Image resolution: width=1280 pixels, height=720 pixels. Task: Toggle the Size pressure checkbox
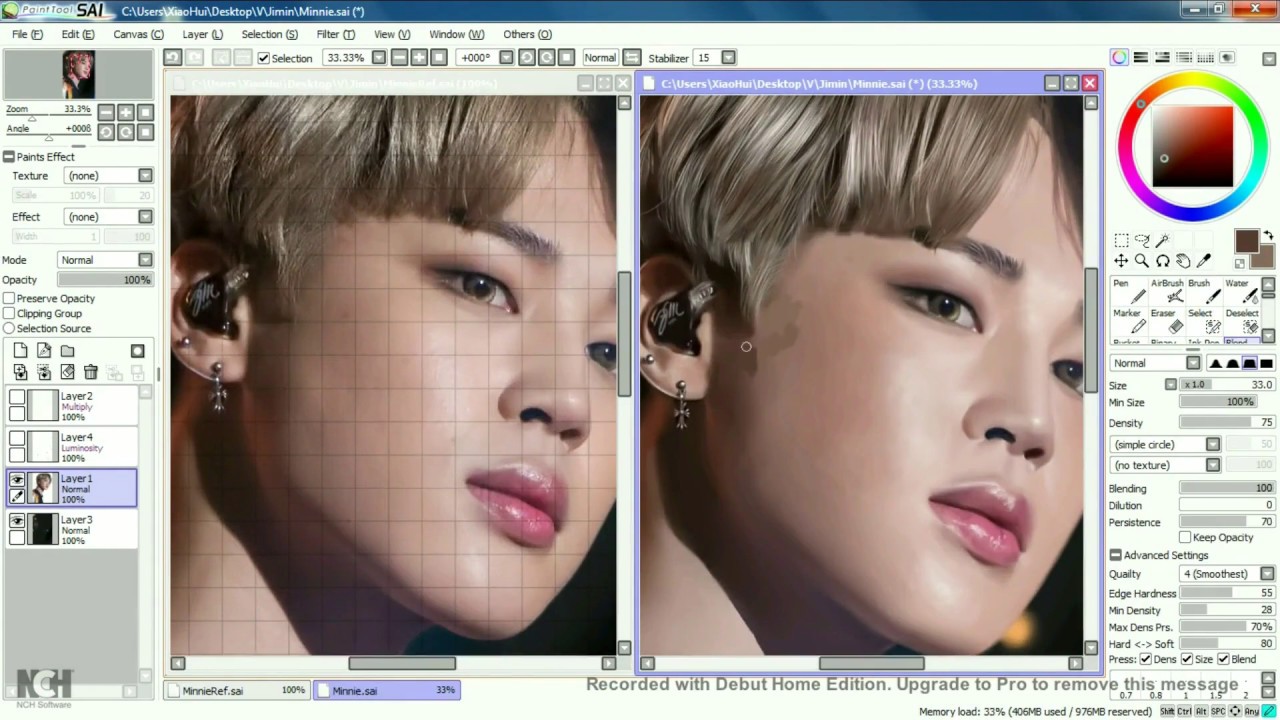(x=1187, y=659)
